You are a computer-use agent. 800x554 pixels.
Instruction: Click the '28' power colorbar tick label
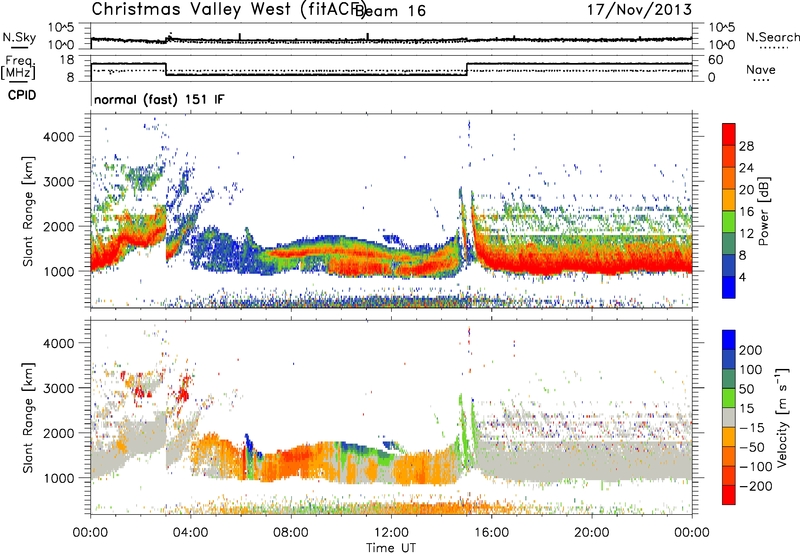click(746, 146)
